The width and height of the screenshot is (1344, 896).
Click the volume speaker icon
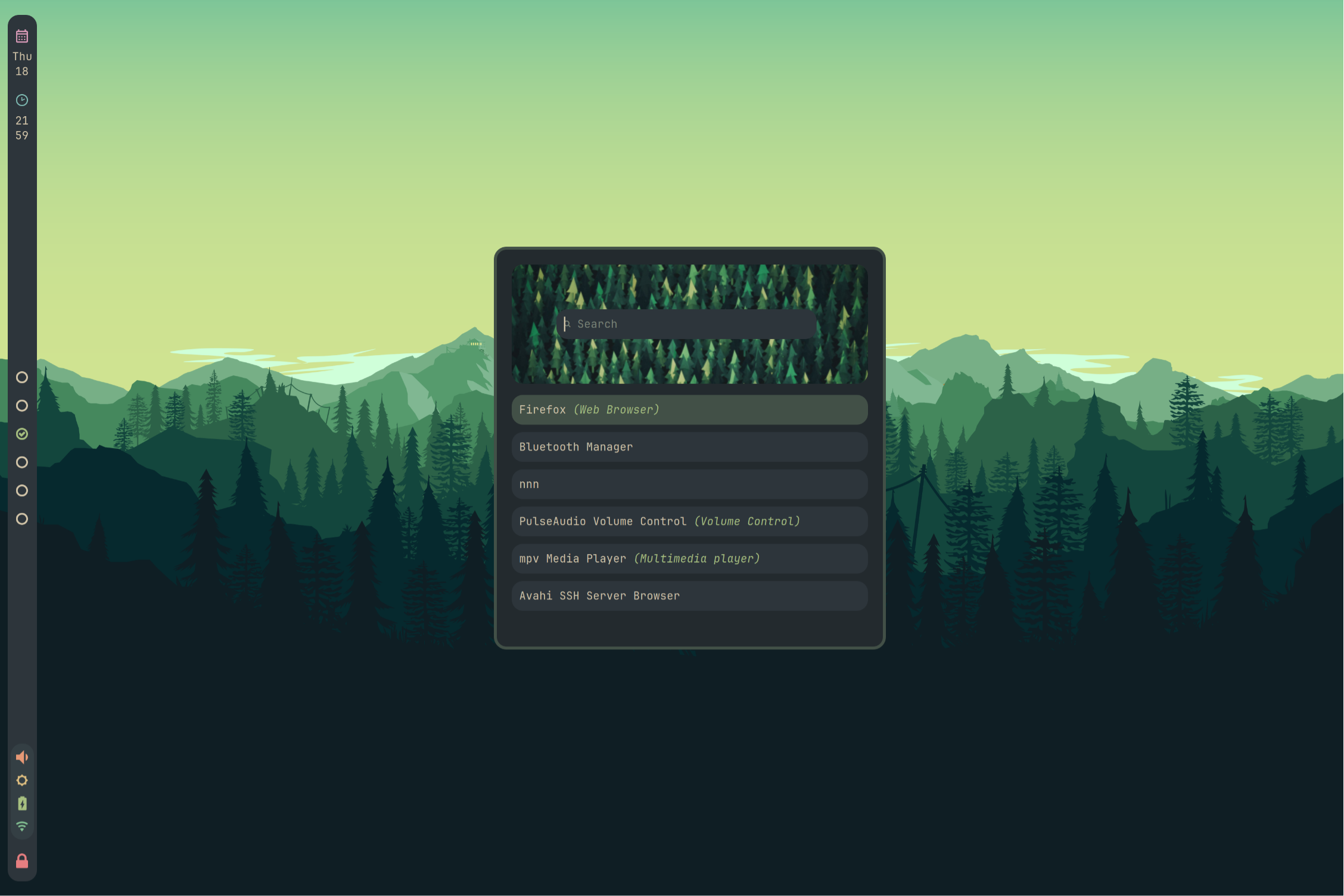(x=22, y=757)
